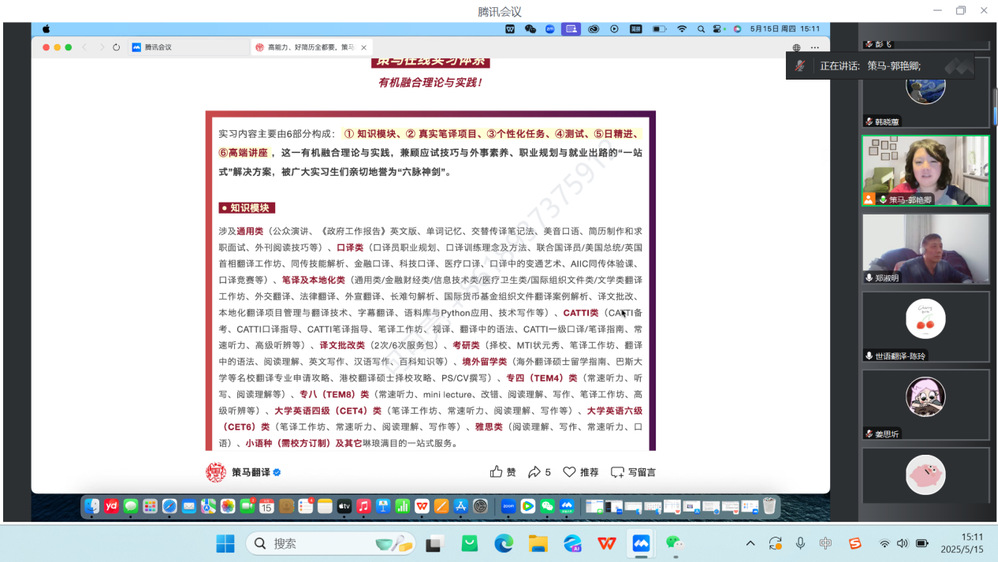Select 姜思忻 participant tile
Screen dimensions: 998x562
pos(925,404)
